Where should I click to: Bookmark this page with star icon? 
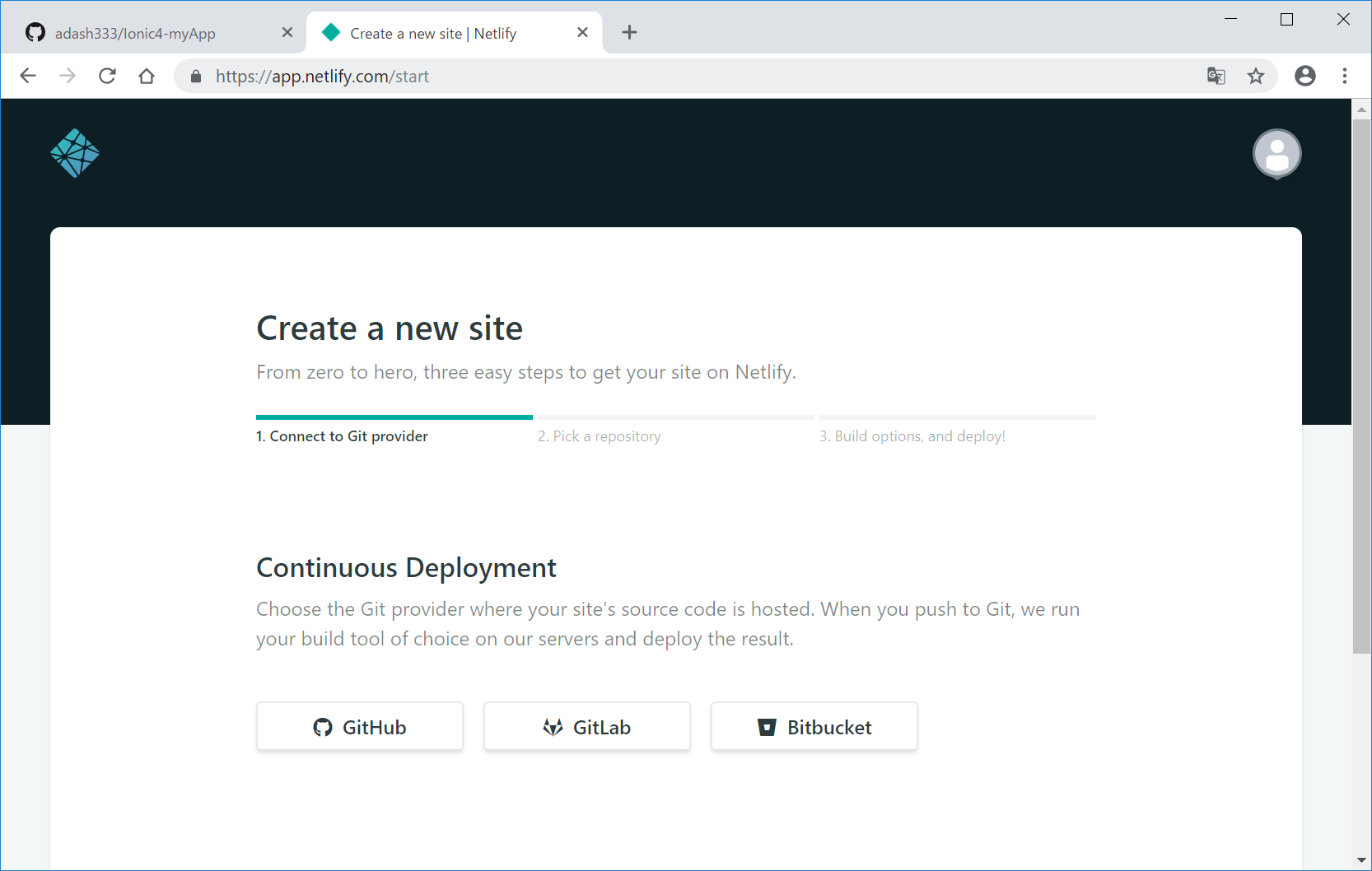pyautogui.click(x=1256, y=77)
